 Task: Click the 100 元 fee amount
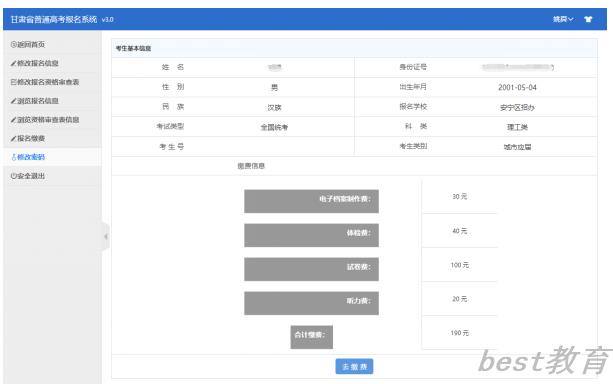click(x=459, y=265)
